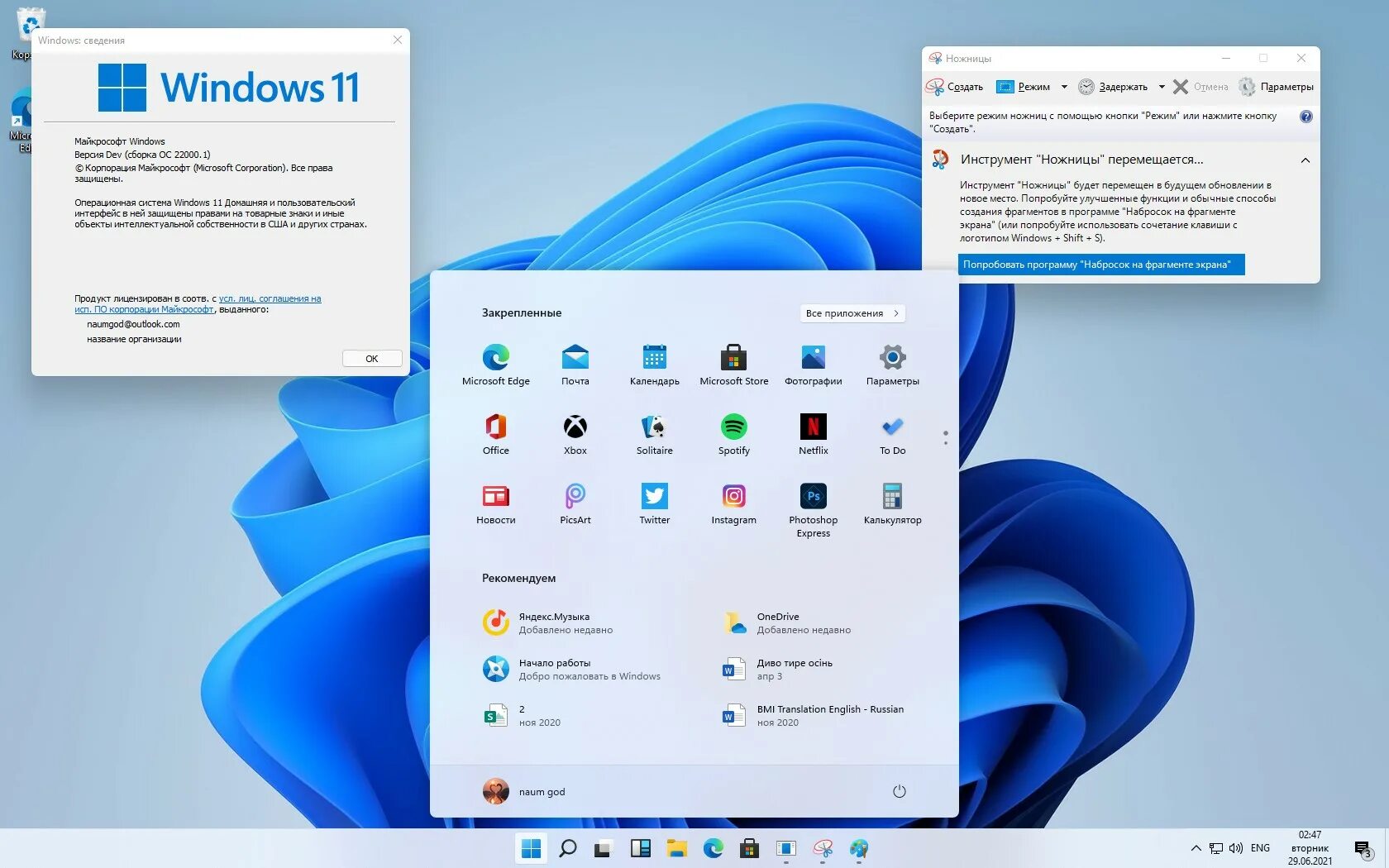The height and width of the screenshot is (868, 1389).
Task: Open the Twitter pinned app
Action: coord(654,503)
